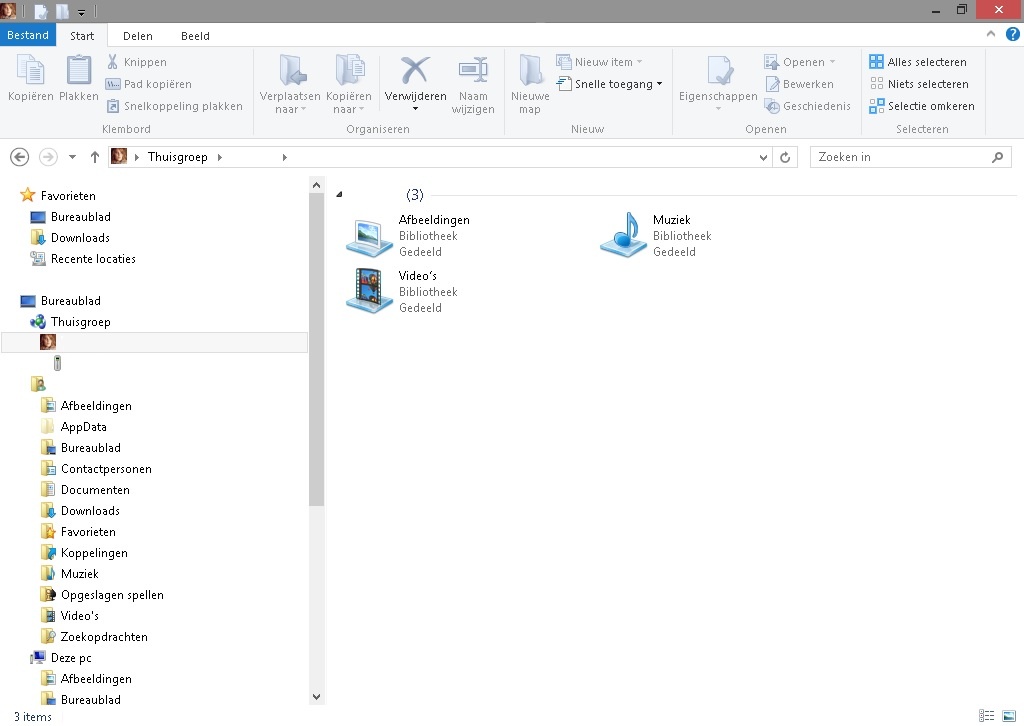Click Alles selecteren
1024x726 pixels.
coord(918,62)
